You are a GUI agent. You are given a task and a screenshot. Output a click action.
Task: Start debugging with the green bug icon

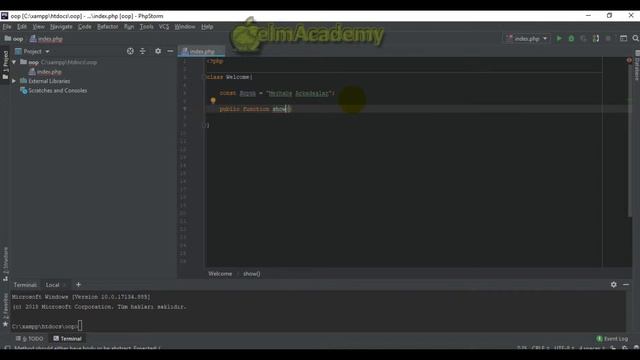pyautogui.click(x=571, y=38)
